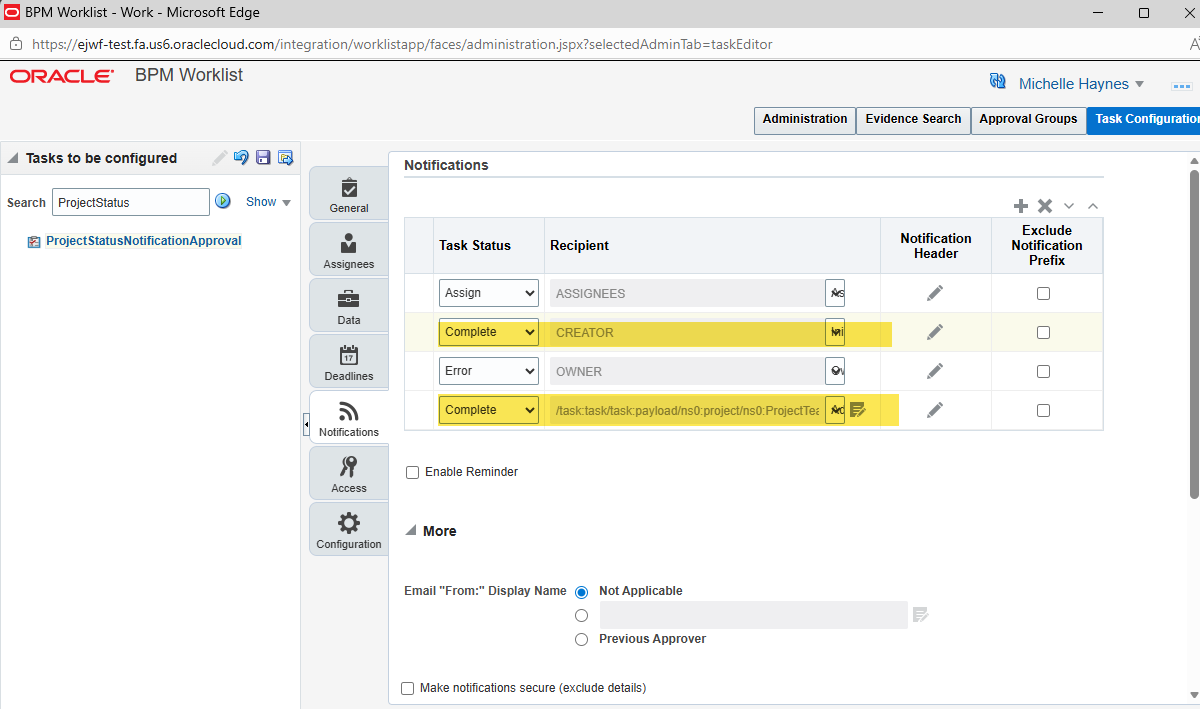Open the Complete status dropdown in CREATOR row

(x=489, y=332)
